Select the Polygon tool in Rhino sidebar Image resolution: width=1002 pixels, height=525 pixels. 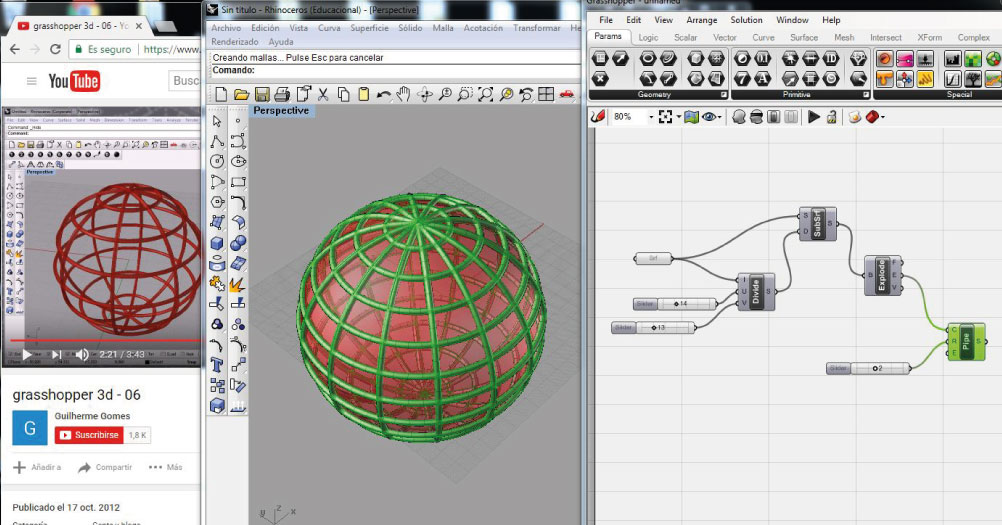[x=217, y=202]
